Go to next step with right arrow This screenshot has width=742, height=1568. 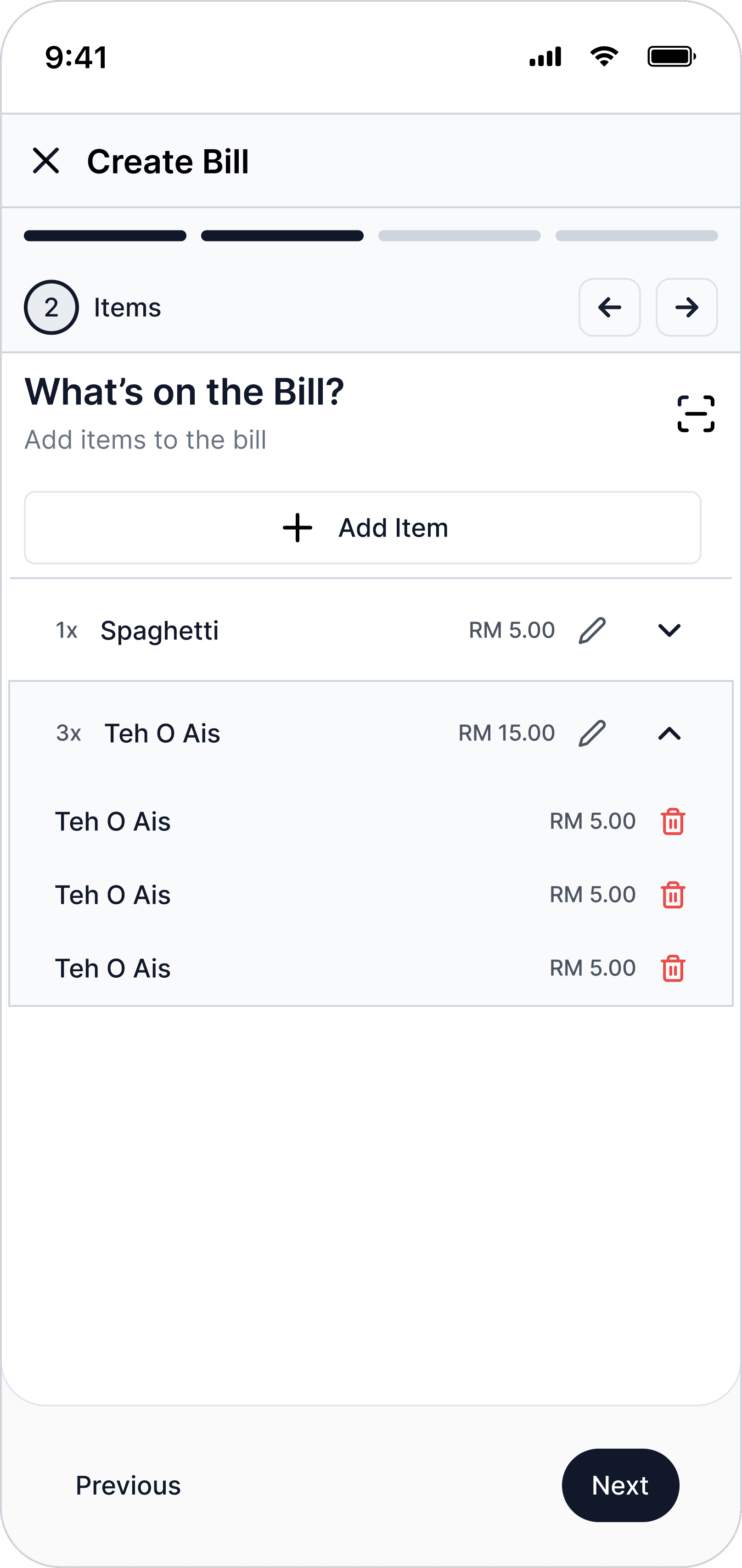click(x=686, y=308)
